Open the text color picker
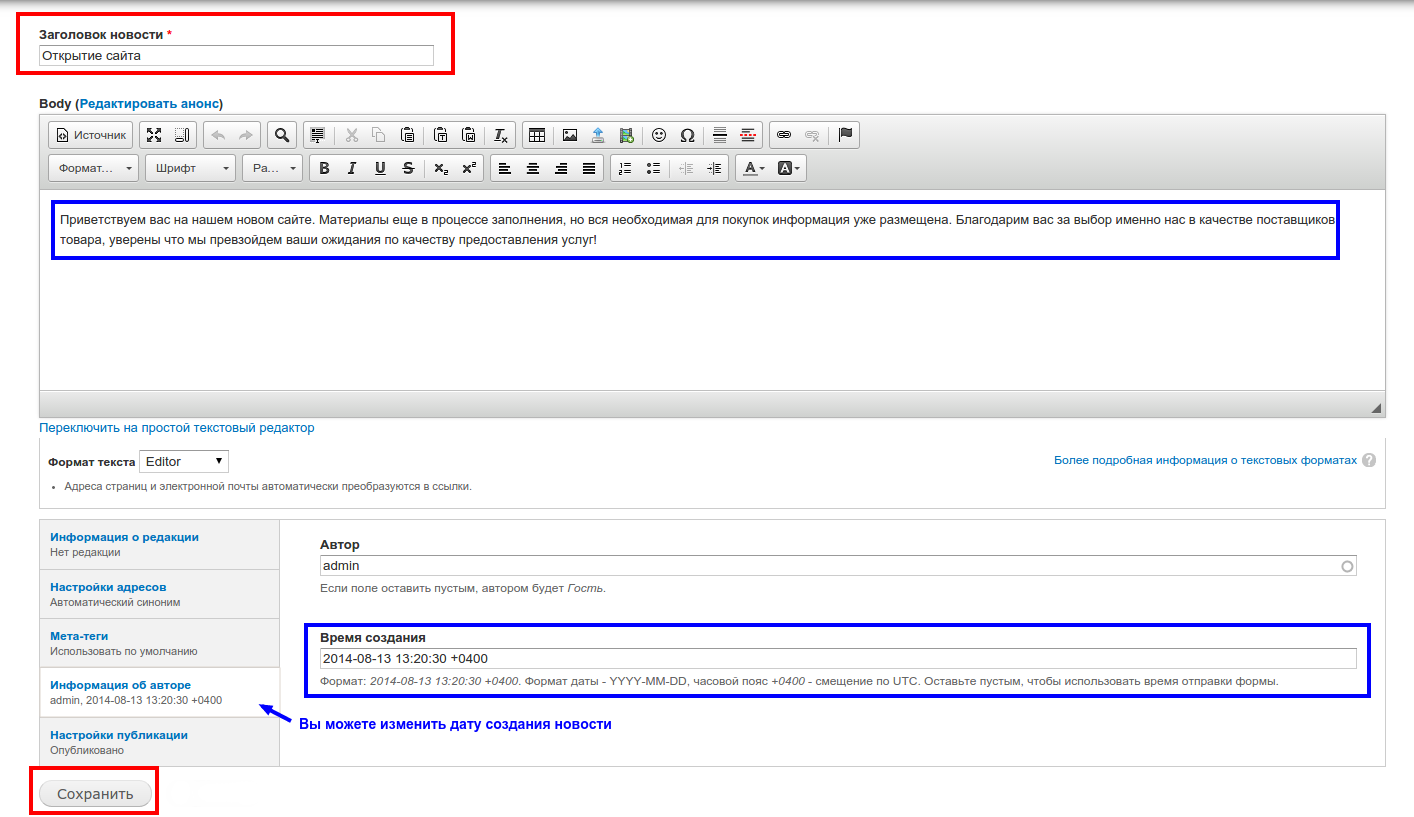The image size is (1414, 817). pyautogui.click(x=753, y=169)
